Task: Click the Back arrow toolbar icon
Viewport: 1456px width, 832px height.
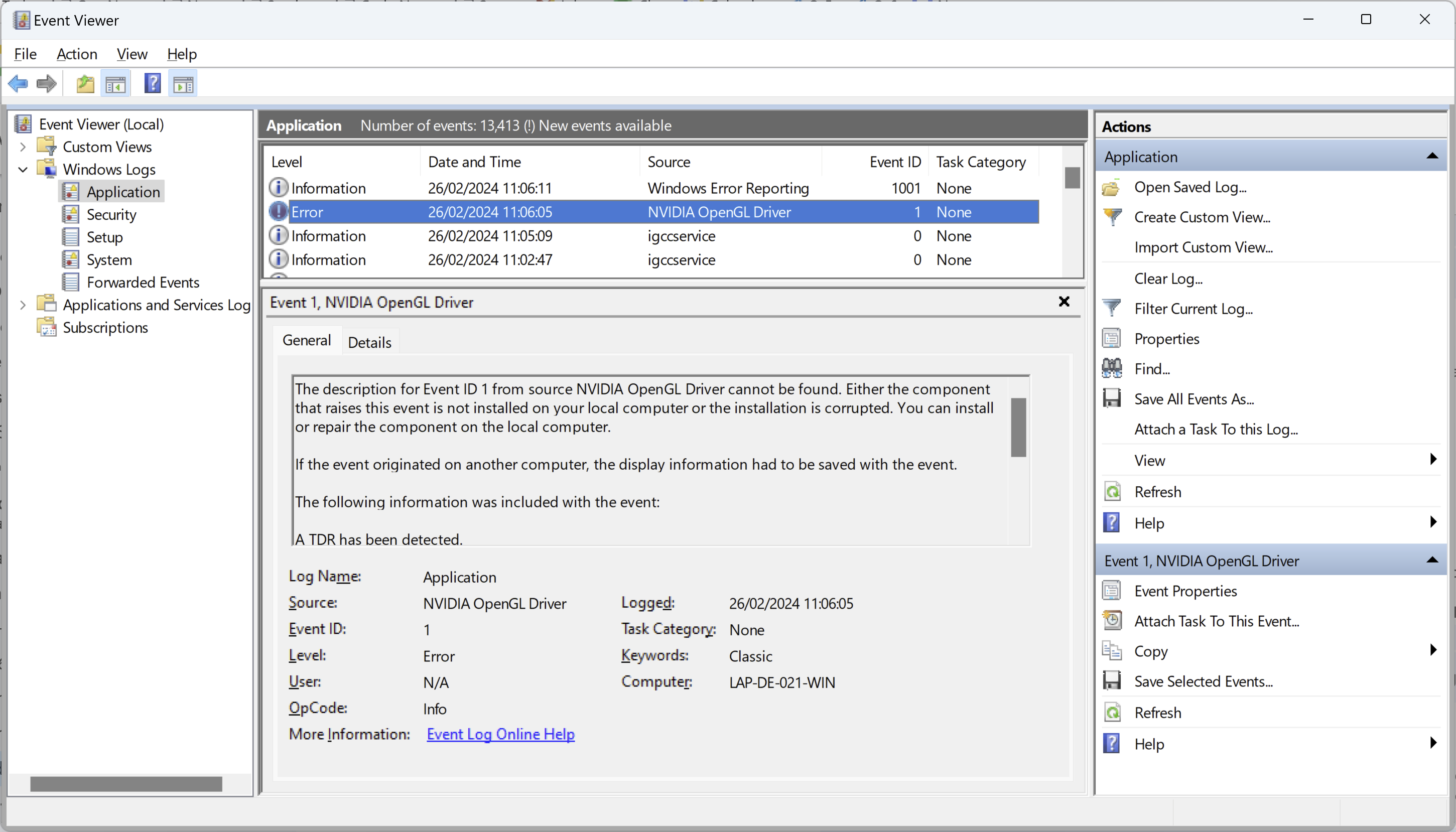Action: 18,84
